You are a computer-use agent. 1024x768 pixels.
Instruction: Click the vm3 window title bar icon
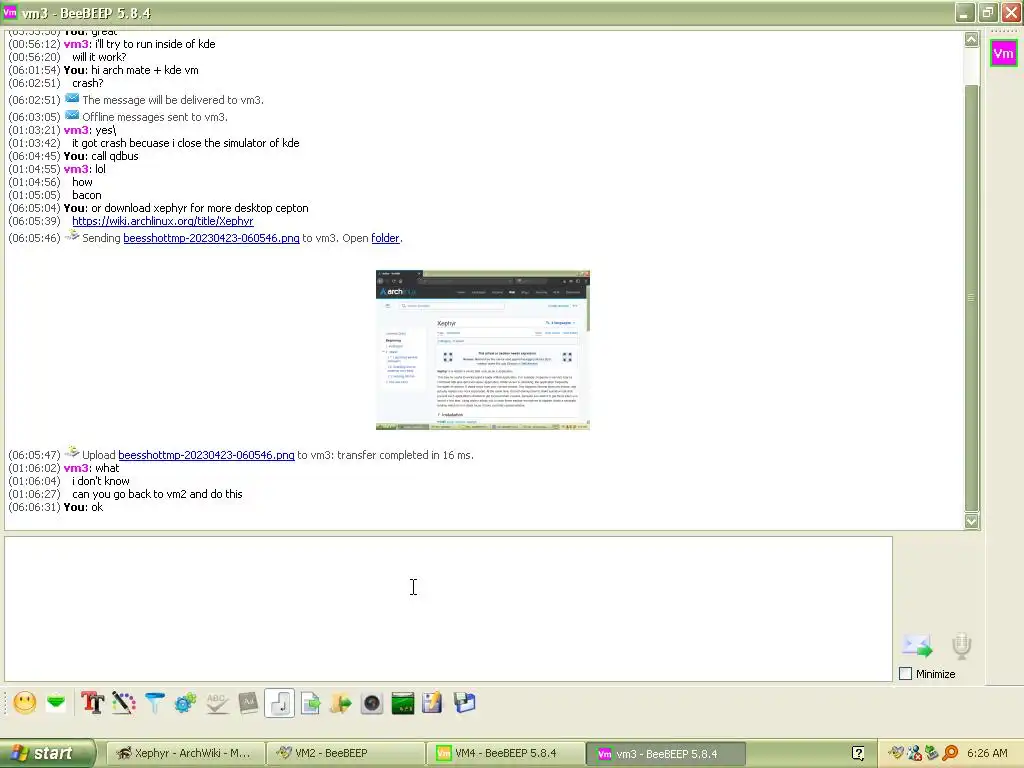click(10, 12)
